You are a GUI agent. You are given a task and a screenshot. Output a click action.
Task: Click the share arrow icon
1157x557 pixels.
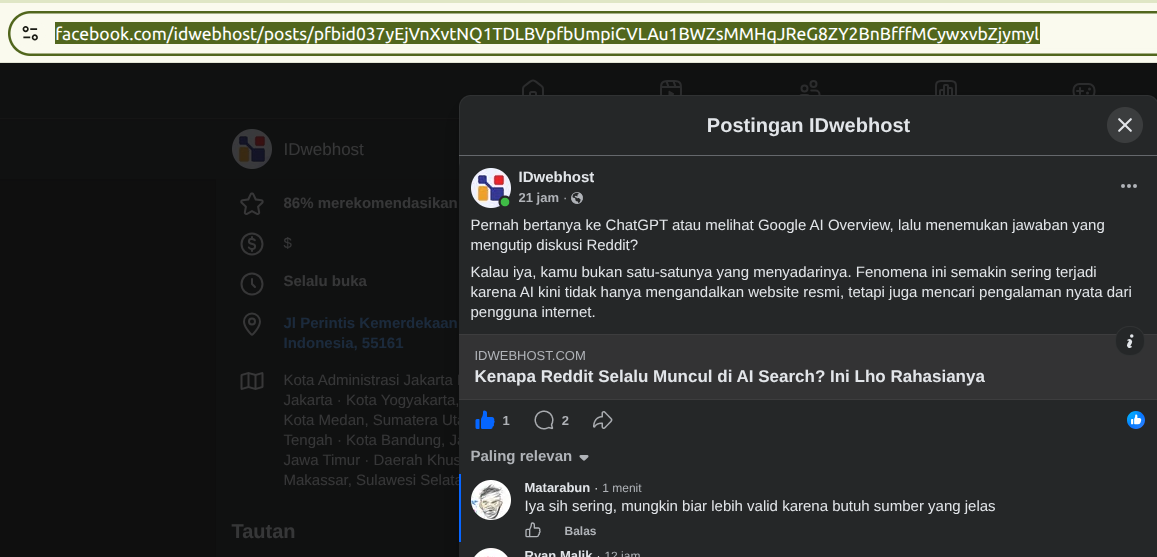[603, 421]
